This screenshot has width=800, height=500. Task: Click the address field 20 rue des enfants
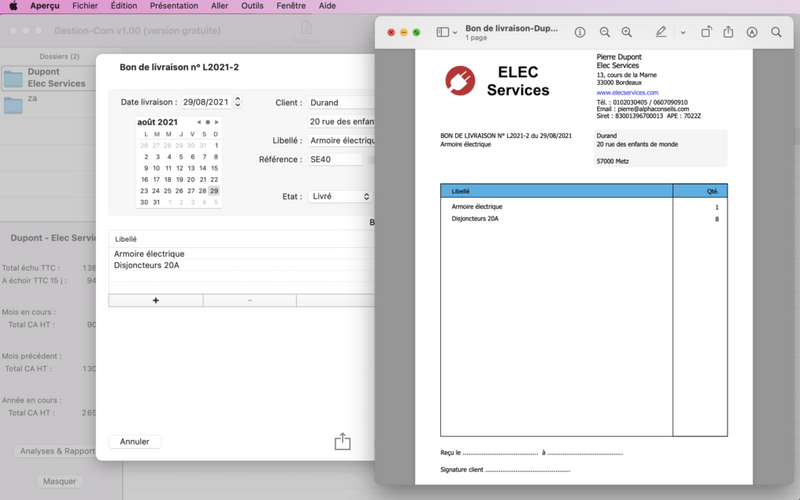[341, 121]
